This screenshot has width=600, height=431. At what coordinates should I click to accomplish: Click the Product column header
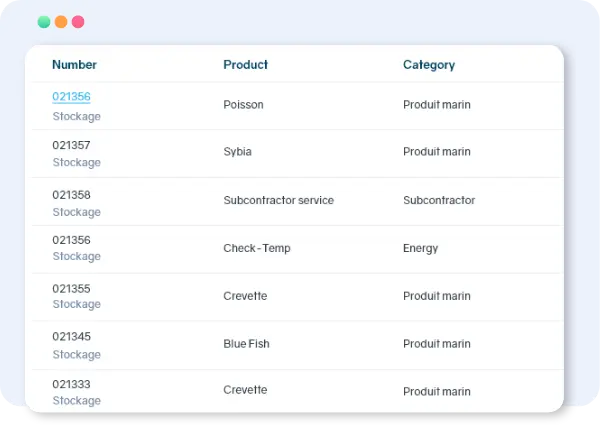pos(245,65)
